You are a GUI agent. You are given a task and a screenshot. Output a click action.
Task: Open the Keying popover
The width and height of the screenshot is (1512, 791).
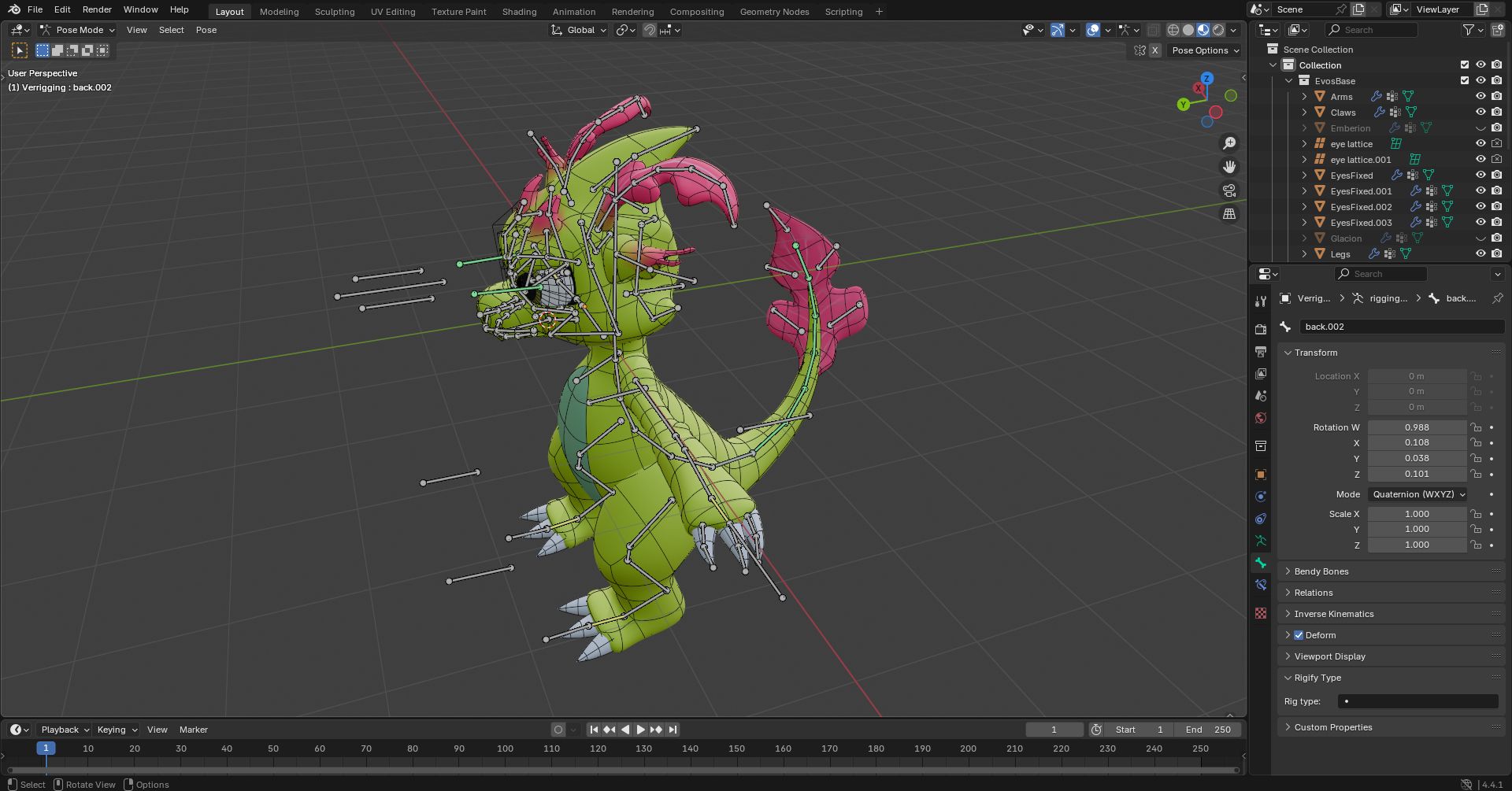coord(117,730)
